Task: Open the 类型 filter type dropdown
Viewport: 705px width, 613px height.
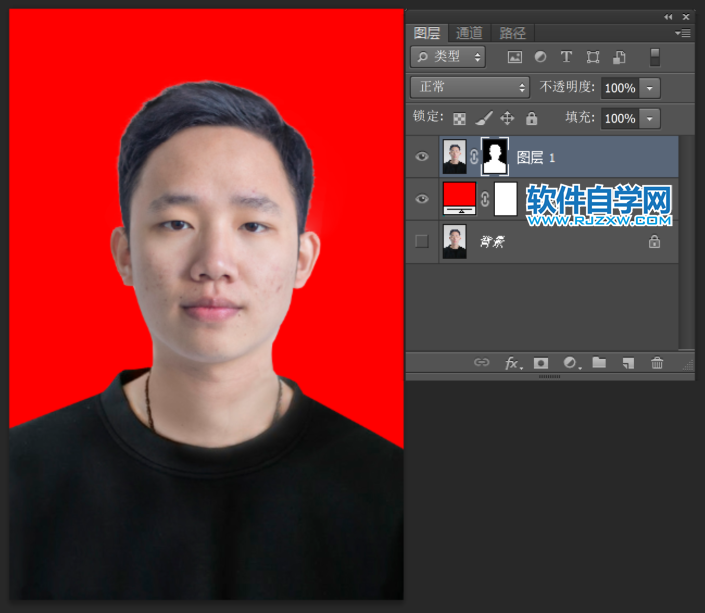Action: coord(448,57)
